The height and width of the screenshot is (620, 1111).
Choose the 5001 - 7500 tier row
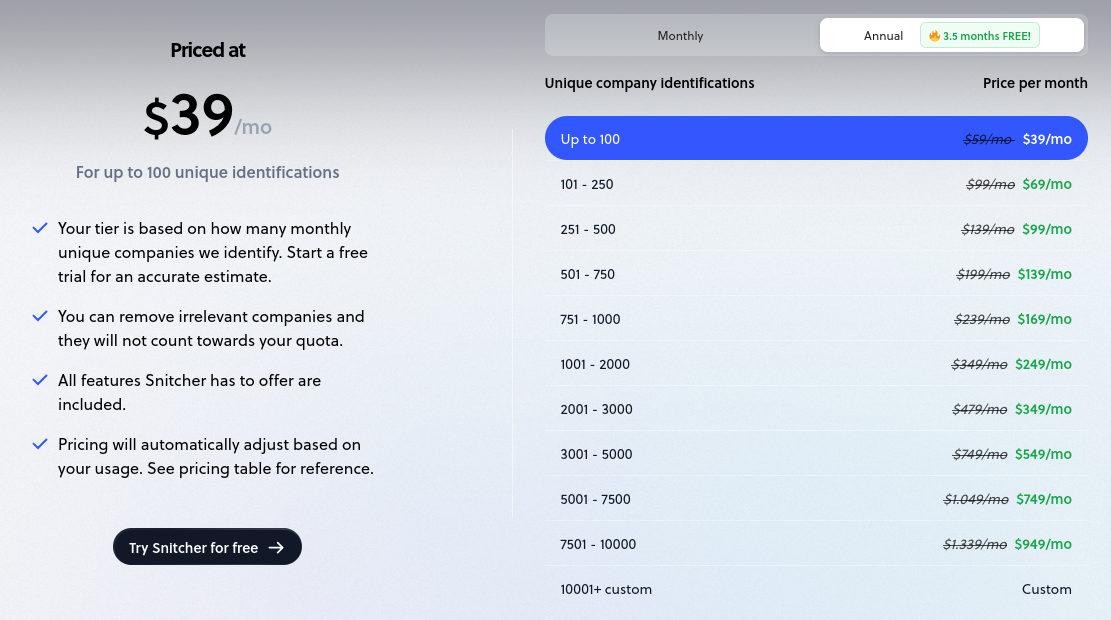pos(816,499)
